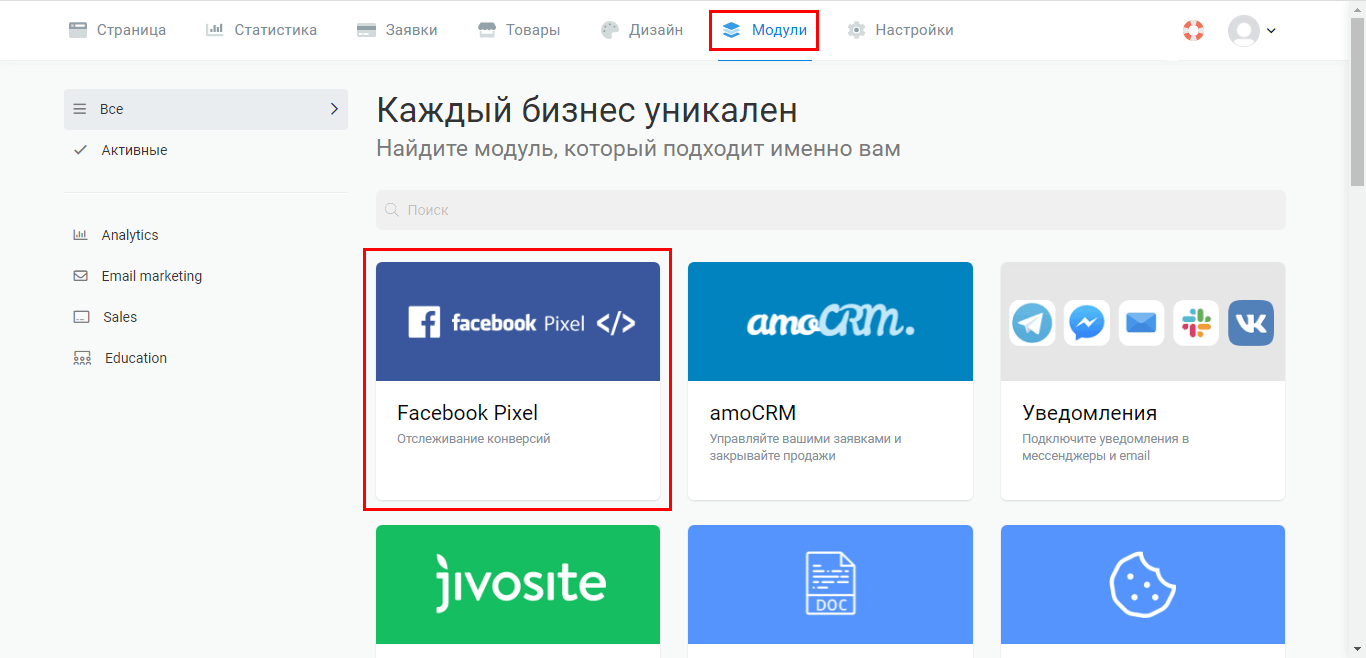Click the Education sidebar icon
This screenshot has width=1366, height=658.
(82, 358)
